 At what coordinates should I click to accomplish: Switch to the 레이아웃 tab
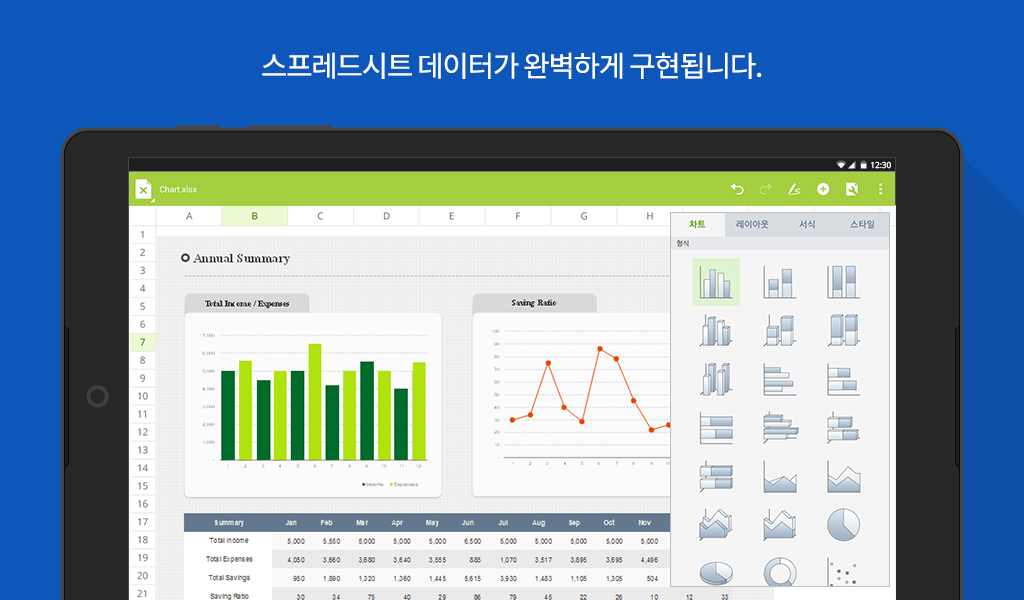point(752,224)
